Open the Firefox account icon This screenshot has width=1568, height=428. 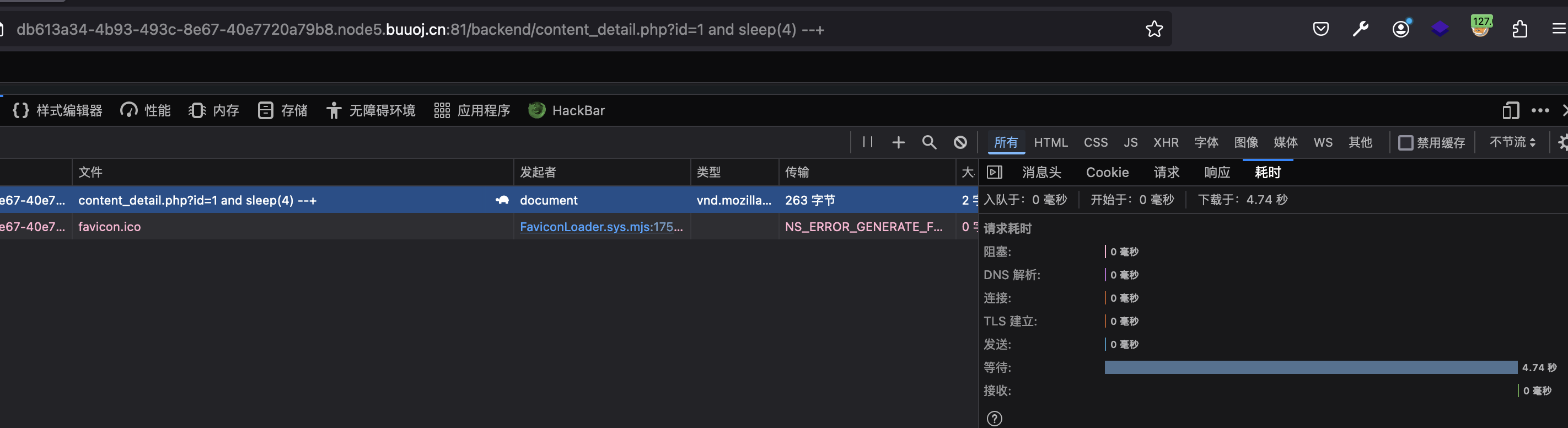click(x=1400, y=29)
